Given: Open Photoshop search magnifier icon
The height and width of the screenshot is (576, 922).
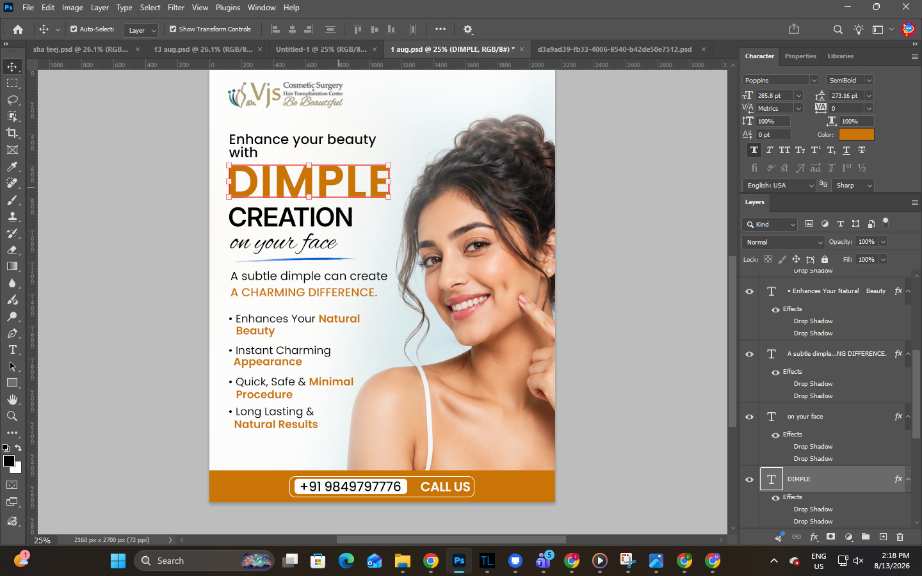Looking at the screenshot, I should click(838, 29).
